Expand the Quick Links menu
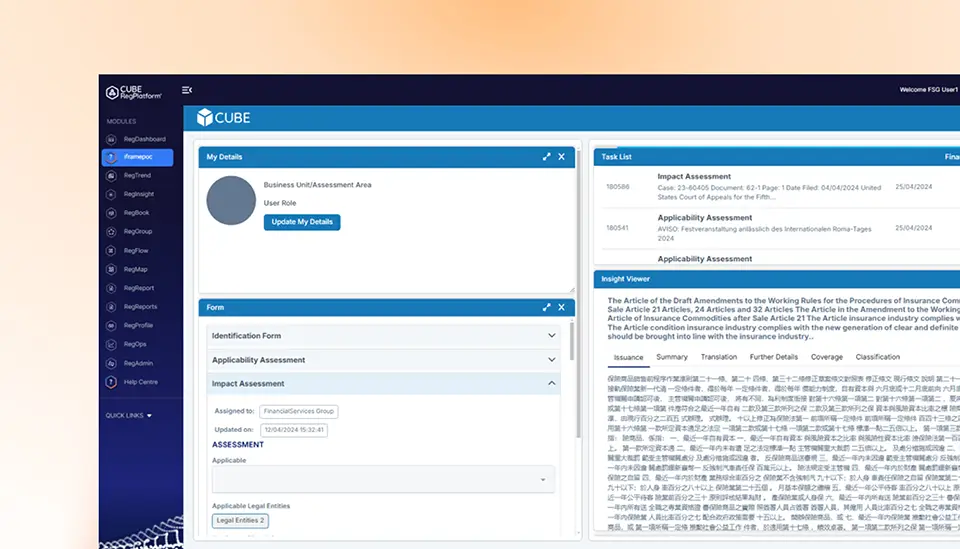 pos(129,415)
